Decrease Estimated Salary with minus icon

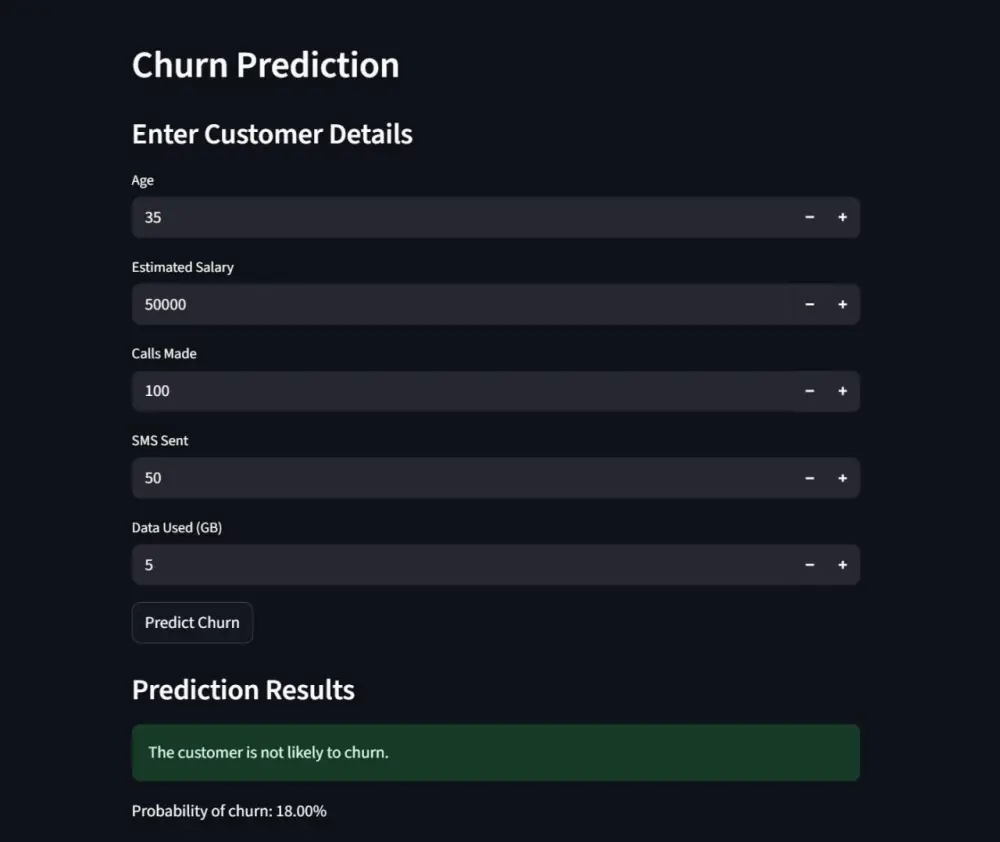(x=809, y=304)
